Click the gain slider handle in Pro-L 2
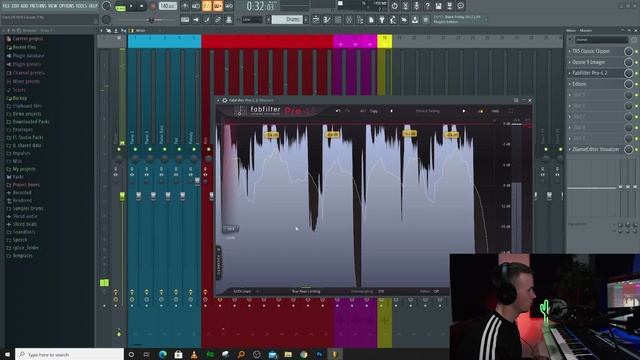The height and width of the screenshot is (360, 640). (230, 229)
